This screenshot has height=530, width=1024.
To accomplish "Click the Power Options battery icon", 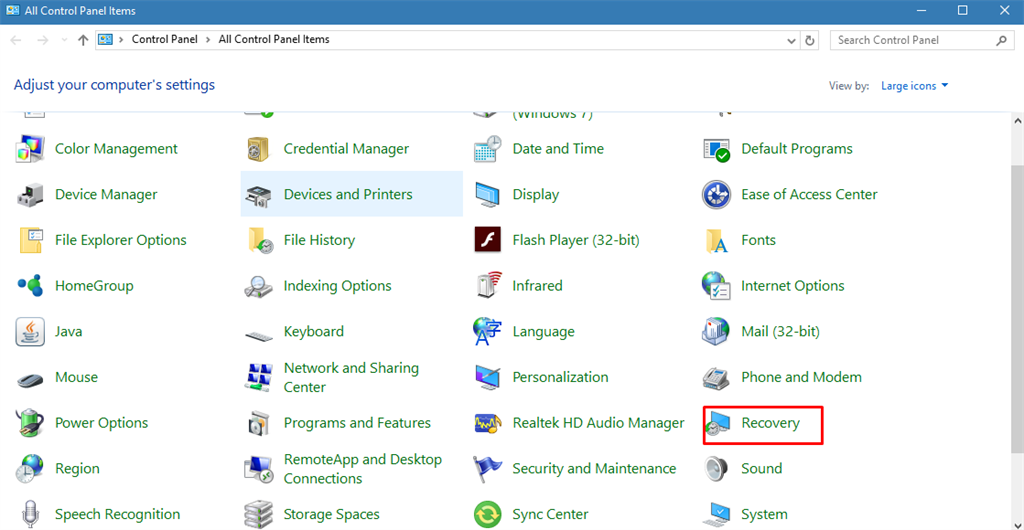I will coord(30,424).
